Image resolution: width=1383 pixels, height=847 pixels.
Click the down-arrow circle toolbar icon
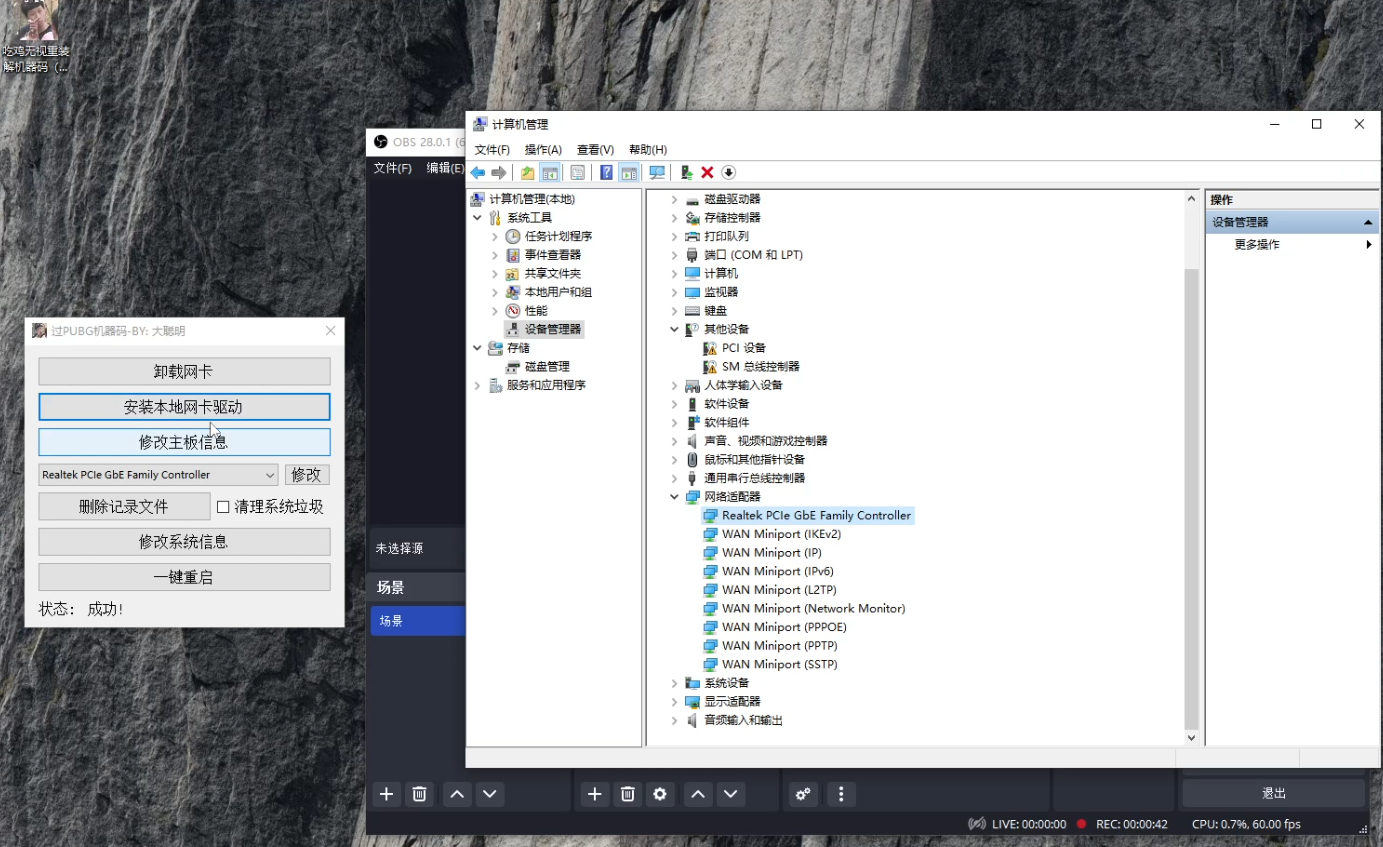pyautogui.click(x=728, y=172)
